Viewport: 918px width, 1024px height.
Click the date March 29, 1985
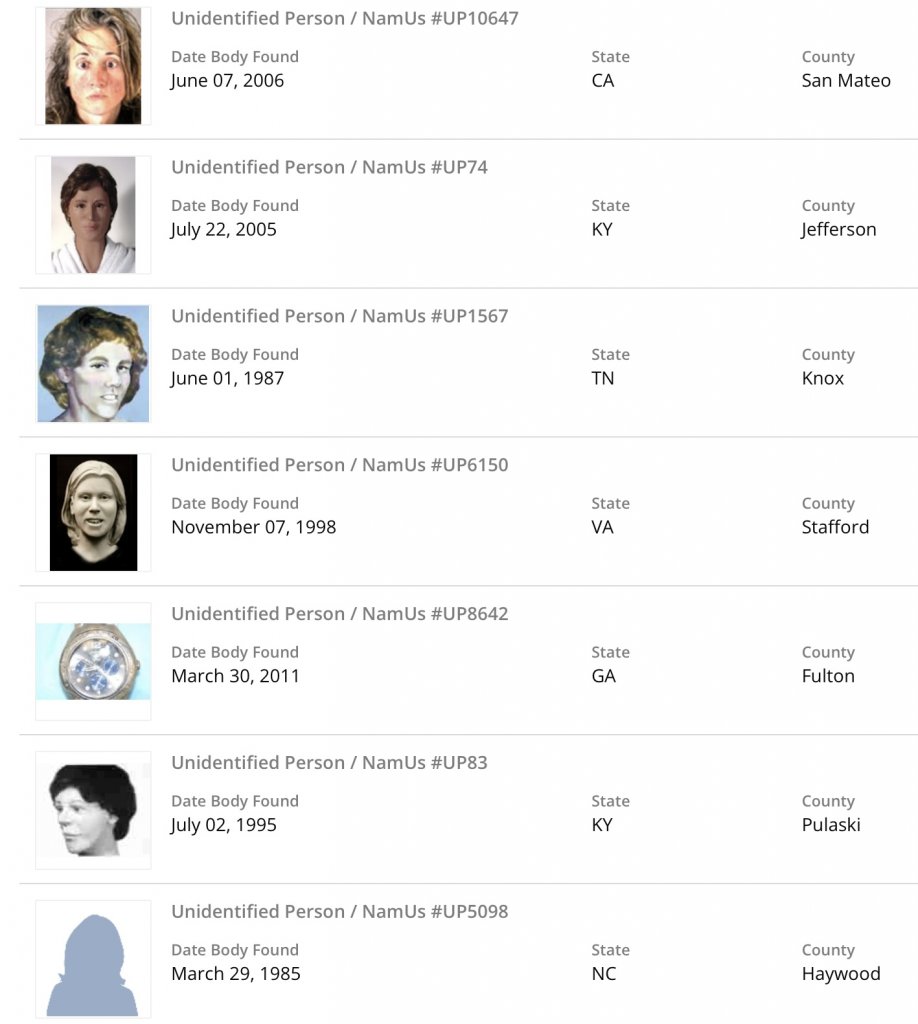click(235, 974)
